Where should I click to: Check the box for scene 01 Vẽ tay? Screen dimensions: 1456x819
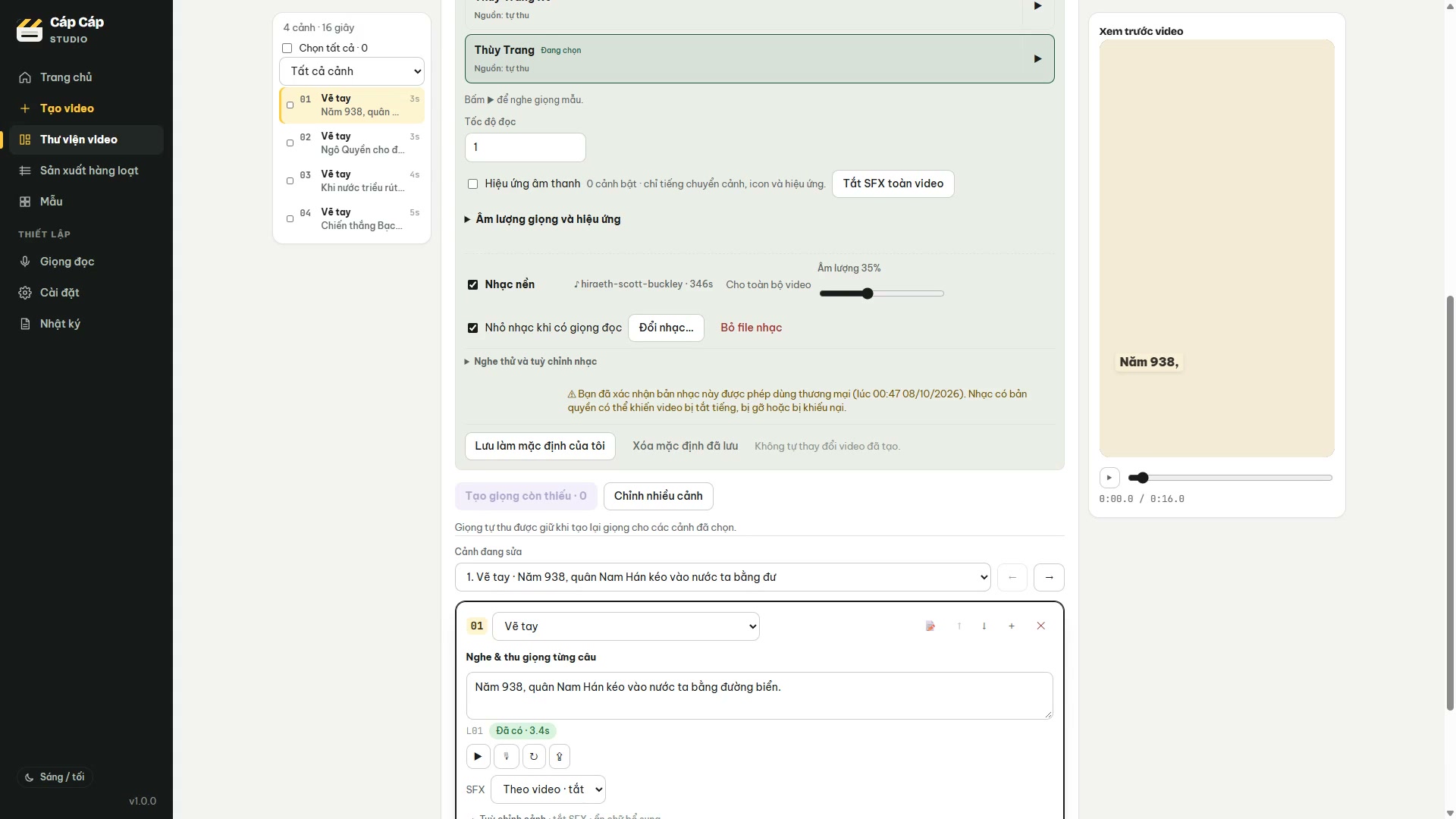coord(290,105)
